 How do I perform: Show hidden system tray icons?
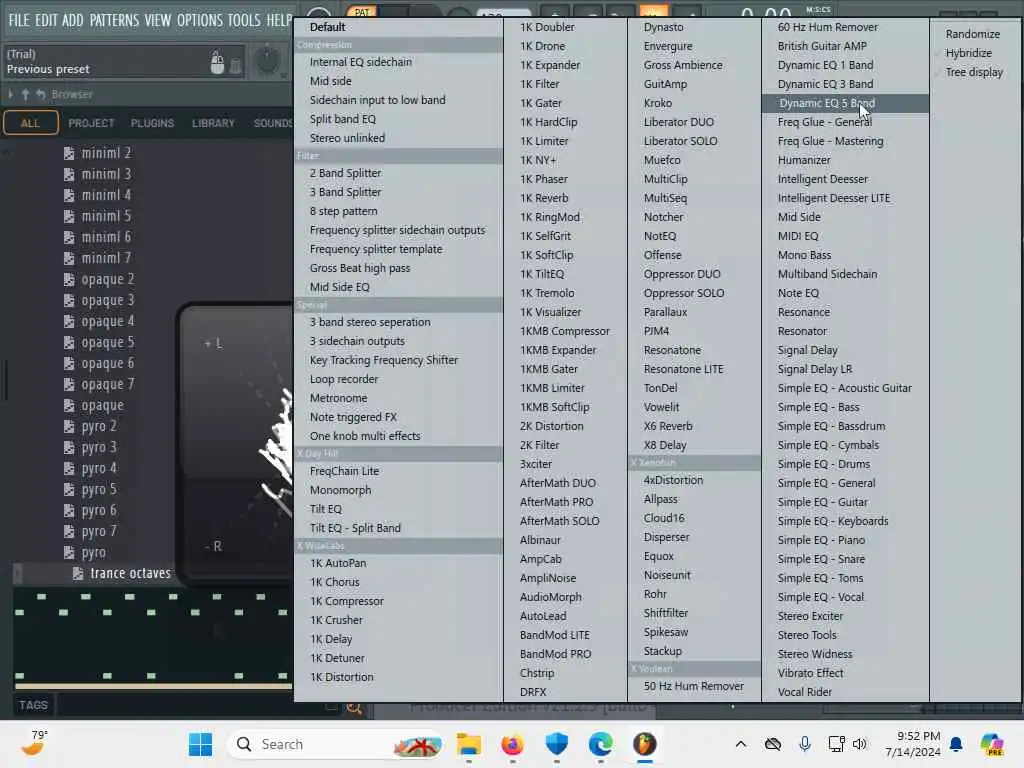pyautogui.click(x=741, y=744)
